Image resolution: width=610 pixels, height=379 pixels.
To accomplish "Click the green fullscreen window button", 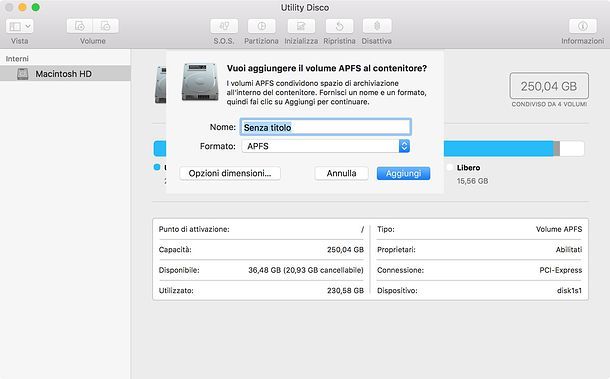I will [x=35, y=7].
